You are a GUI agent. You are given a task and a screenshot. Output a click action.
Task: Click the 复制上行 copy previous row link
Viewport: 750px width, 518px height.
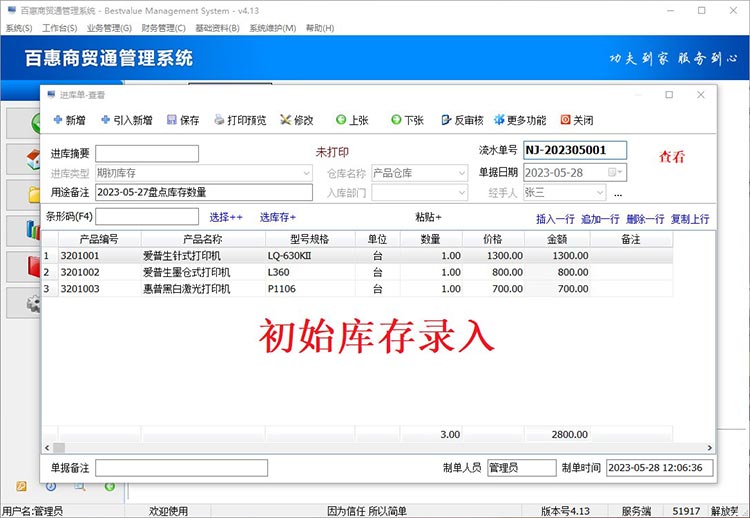point(690,219)
